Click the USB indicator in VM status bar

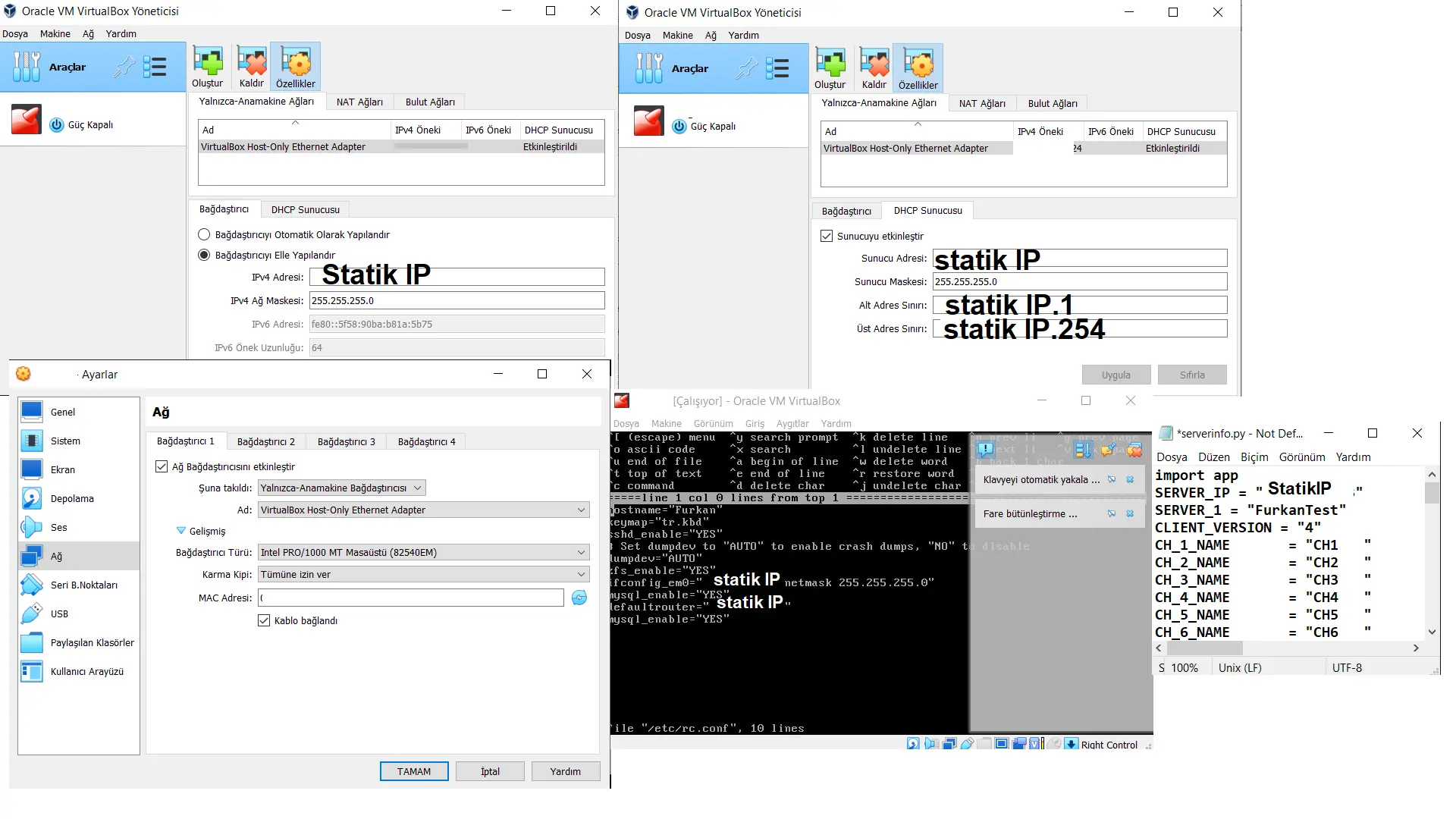967,744
